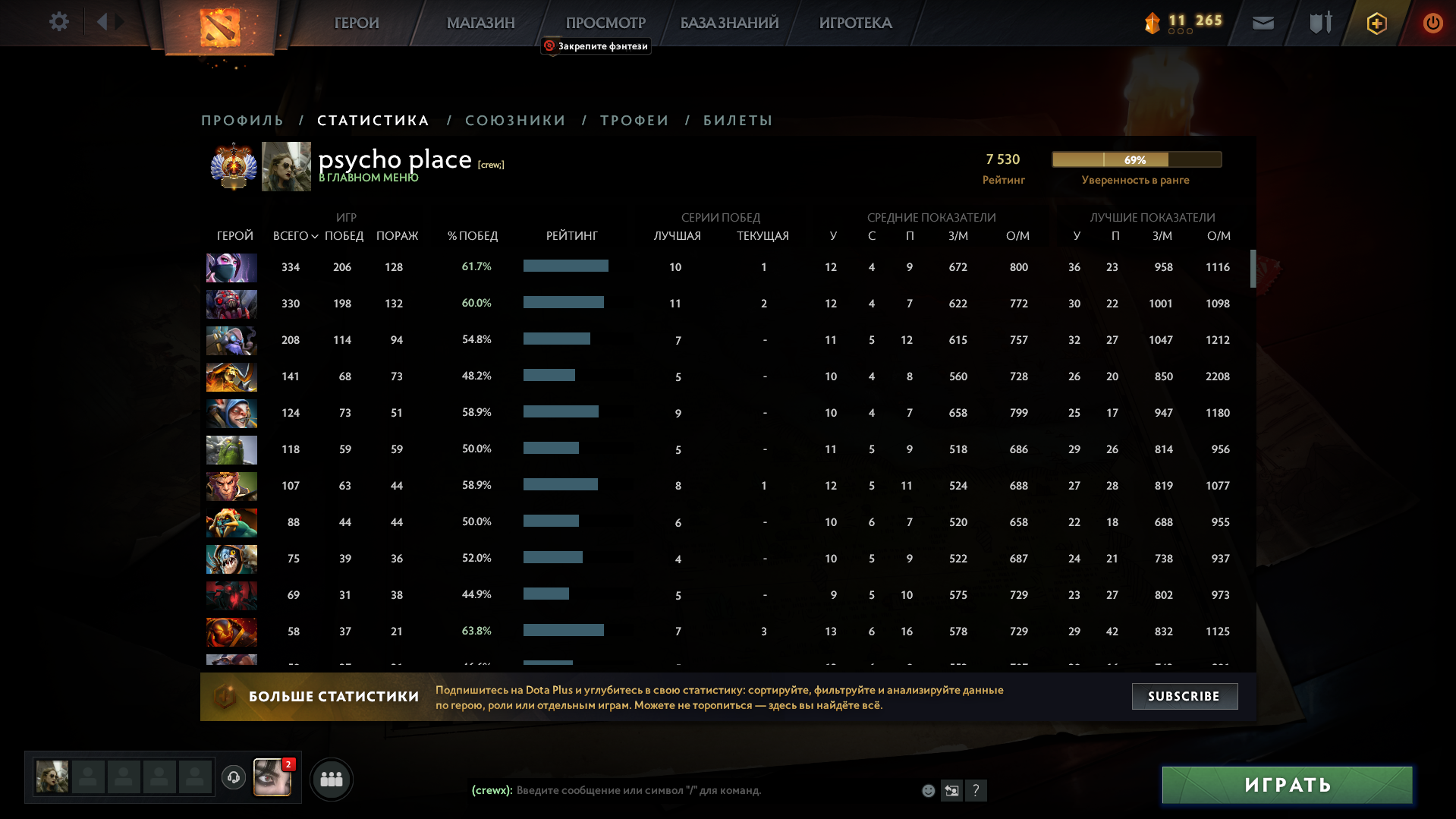The height and width of the screenshot is (819, 1456).
Task: Select the hero portrait with 141 games
Action: point(231,377)
